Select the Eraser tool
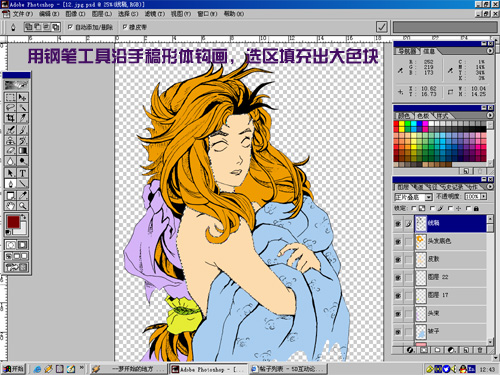 [10, 151]
